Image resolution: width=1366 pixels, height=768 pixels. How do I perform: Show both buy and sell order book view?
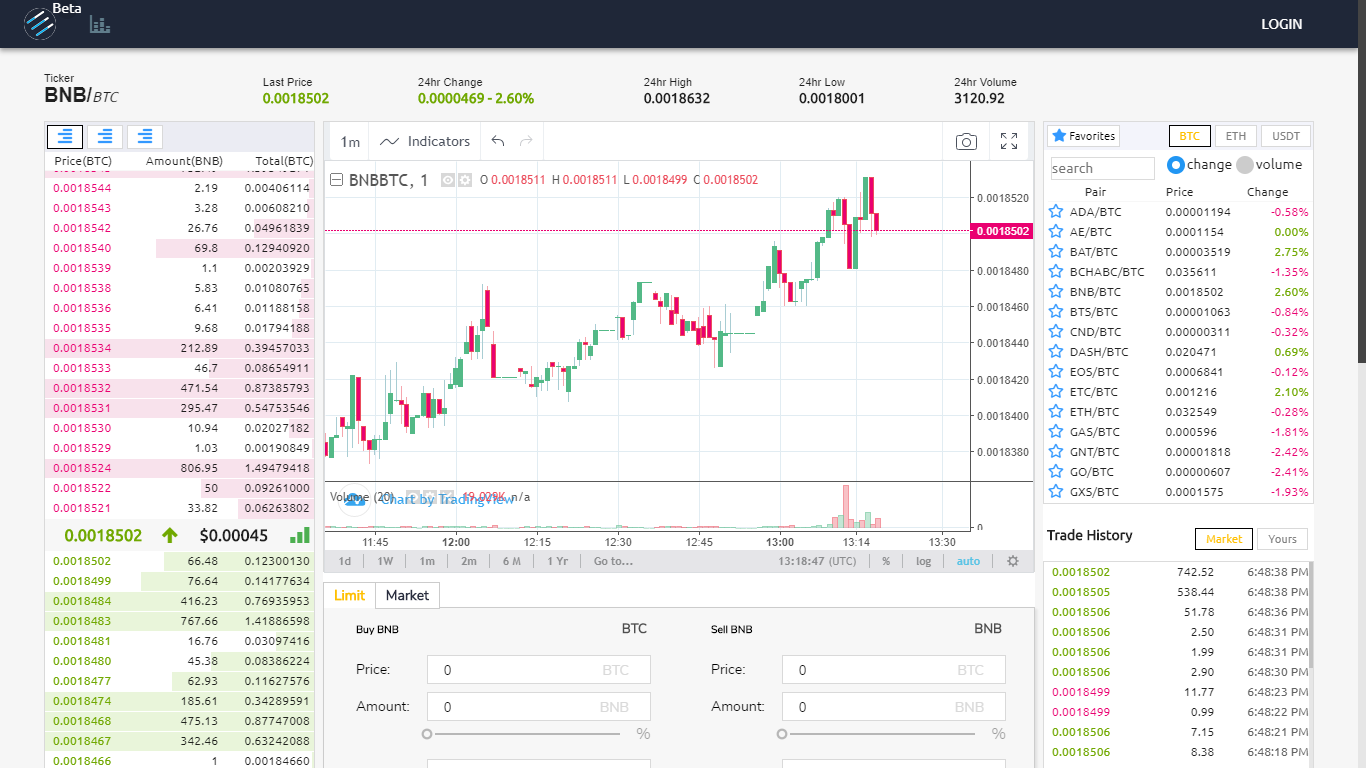(x=65, y=137)
